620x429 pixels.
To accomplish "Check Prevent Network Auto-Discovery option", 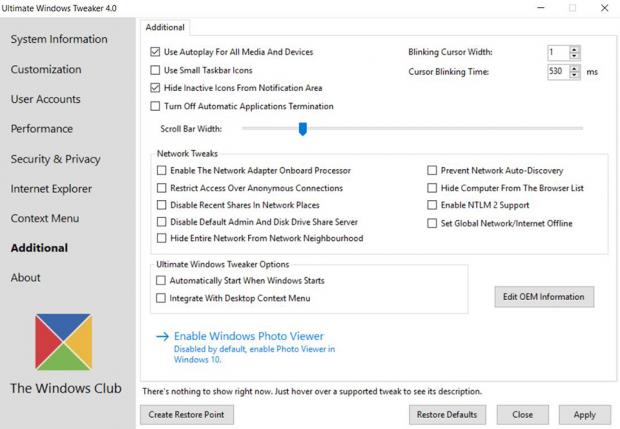I will pyautogui.click(x=433, y=171).
